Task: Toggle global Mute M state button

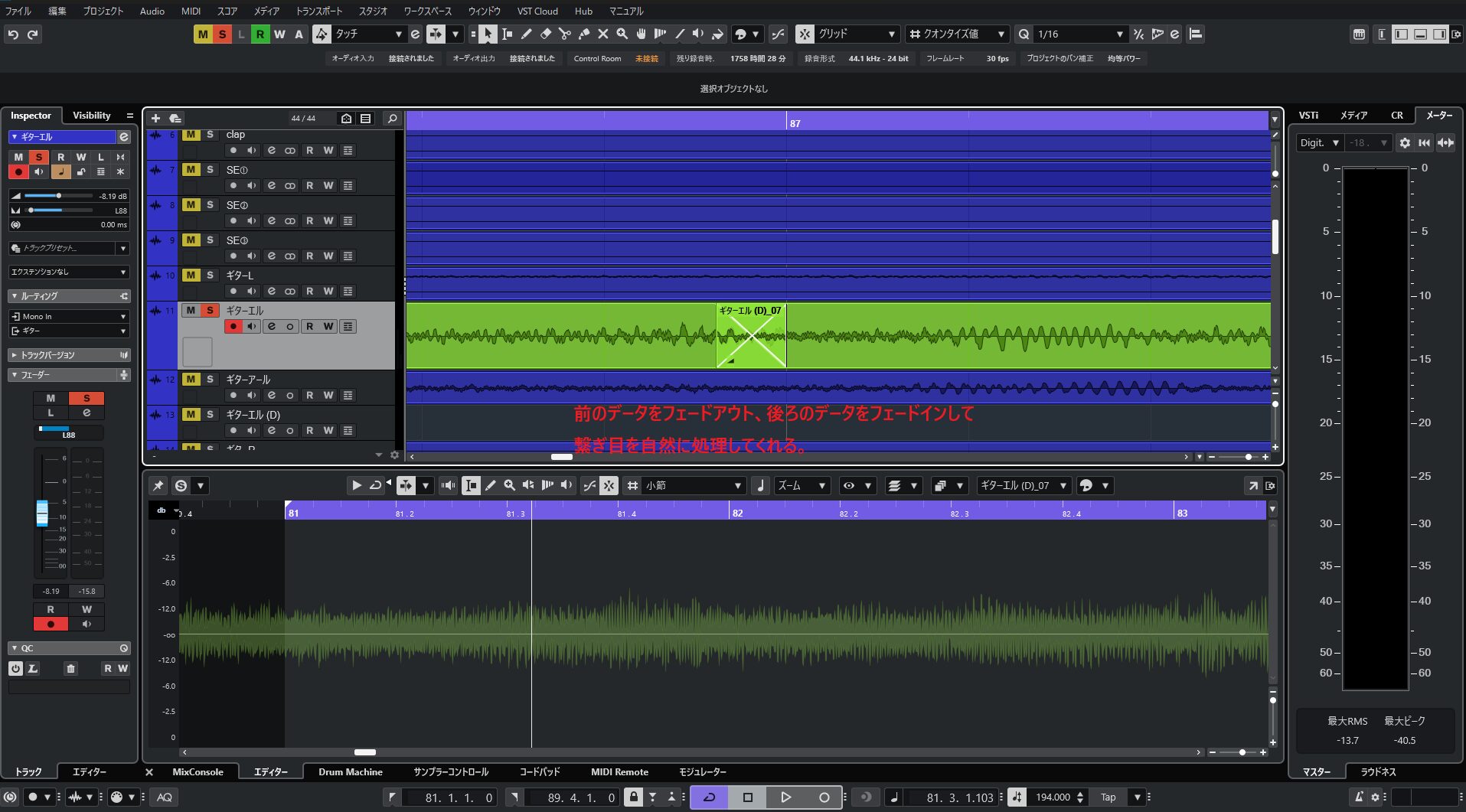Action: click(x=203, y=34)
